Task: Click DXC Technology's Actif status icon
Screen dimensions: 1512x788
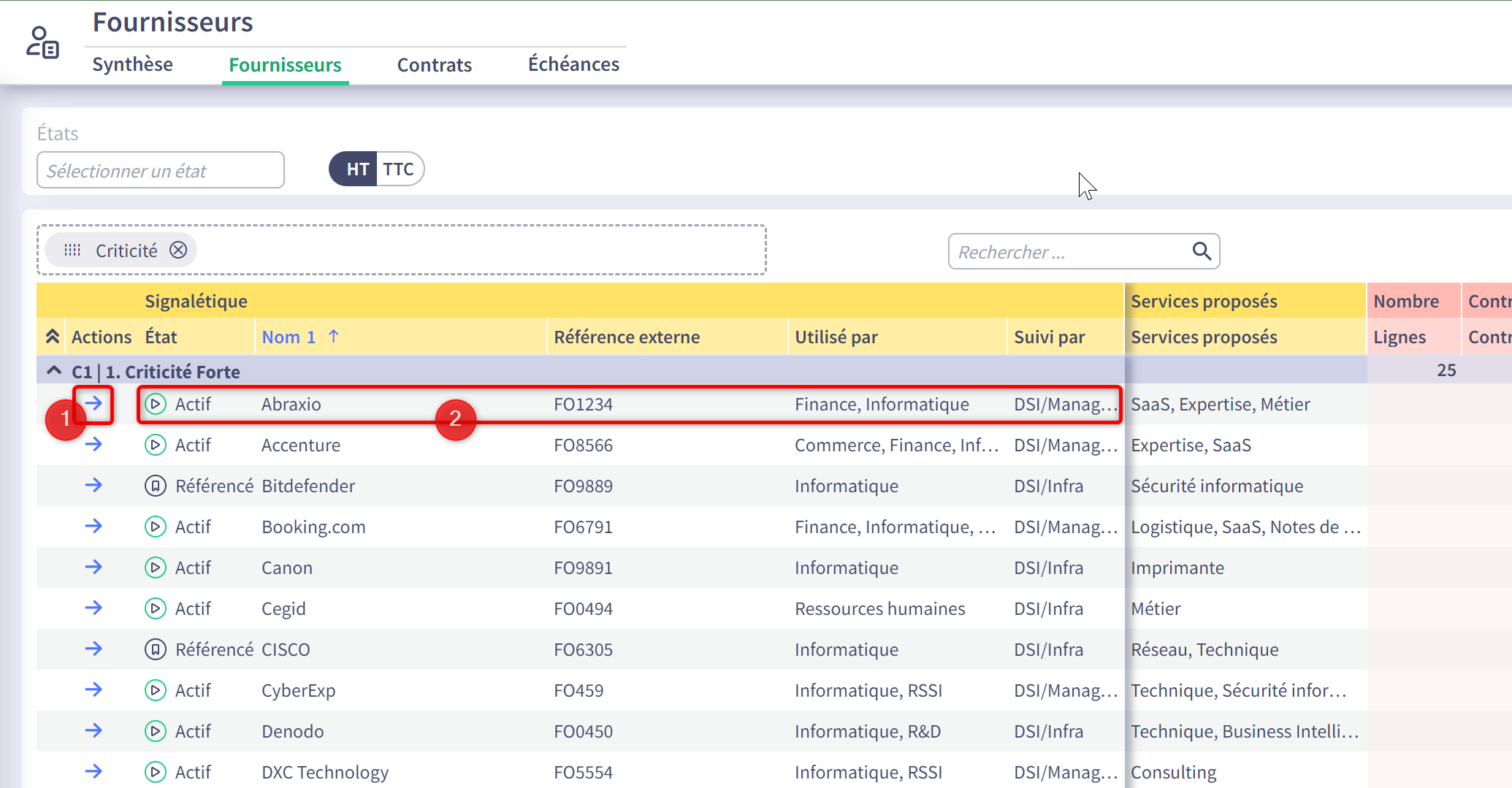Action: click(156, 772)
